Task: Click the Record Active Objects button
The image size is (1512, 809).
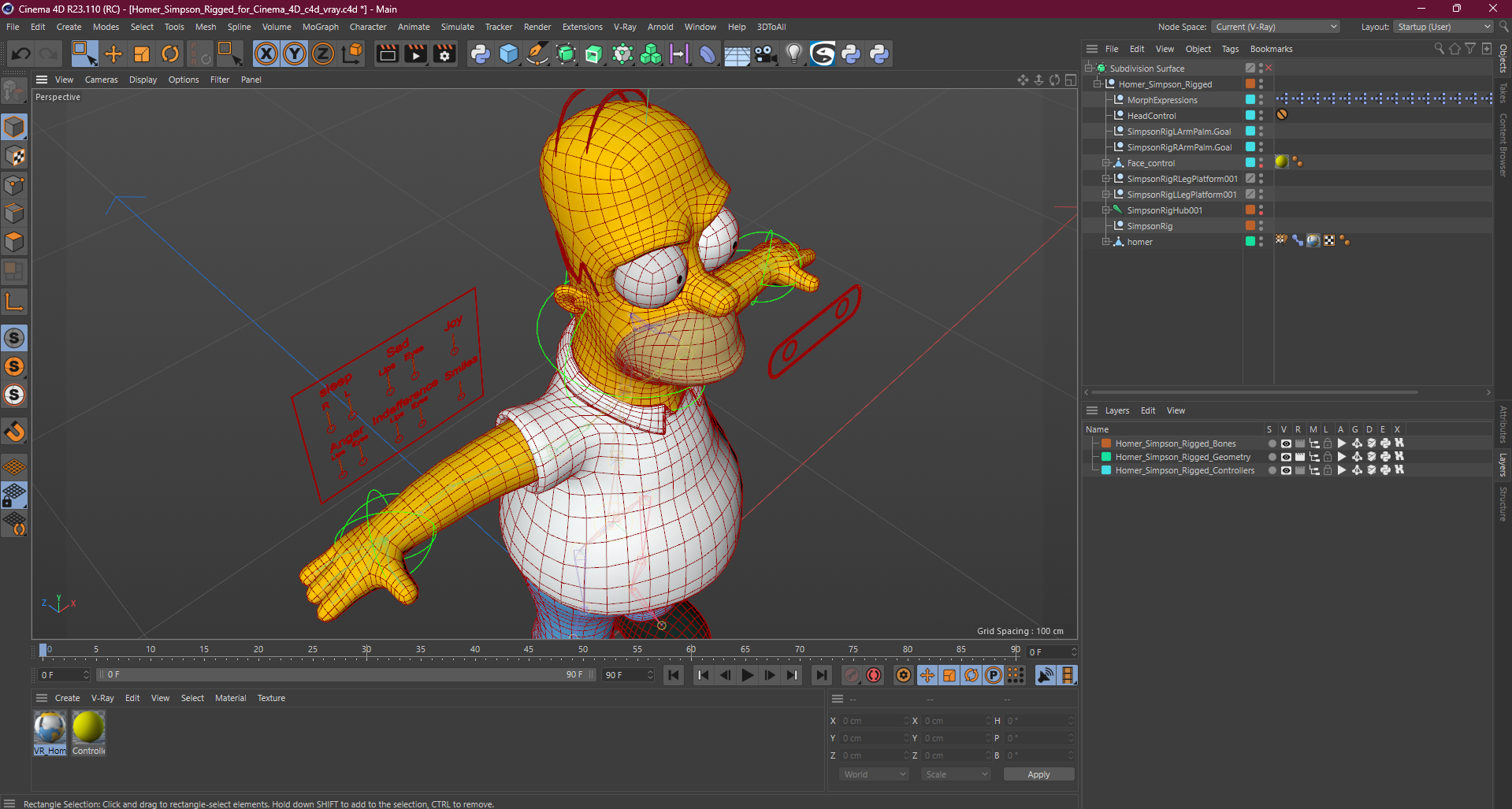Action: coord(852,675)
